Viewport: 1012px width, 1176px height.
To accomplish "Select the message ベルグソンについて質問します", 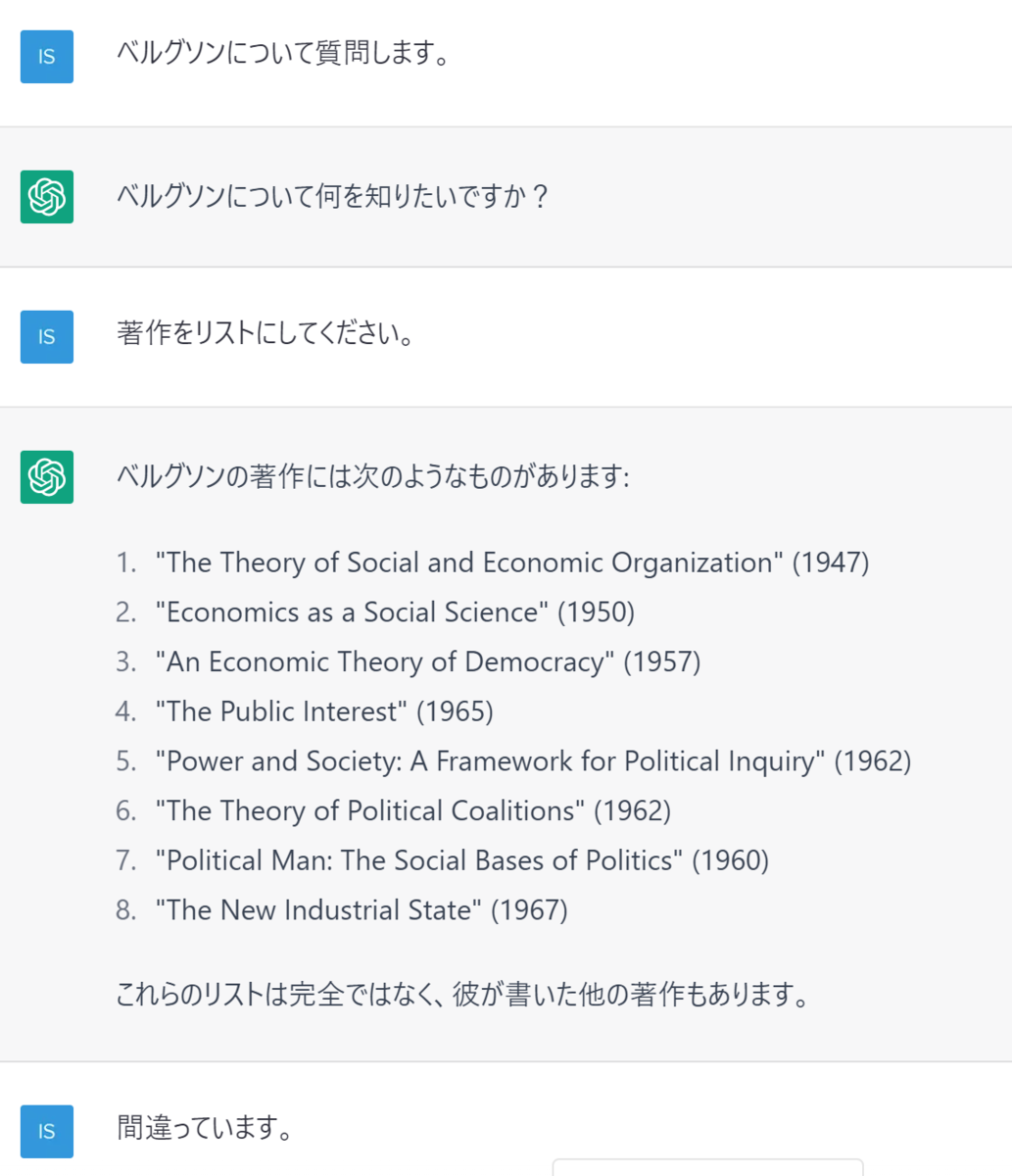I will (x=284, y=53).
